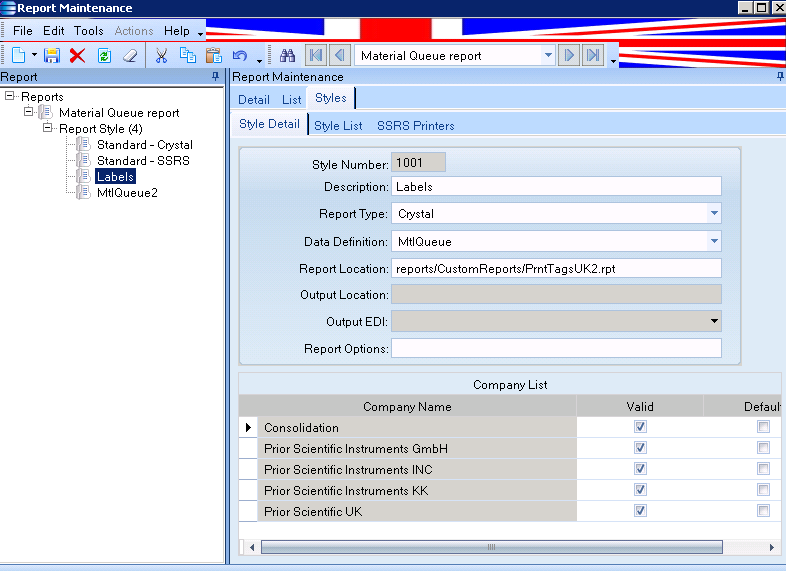Switch to the Style List tab
The width and height of the screenshot is (786, 571).
[338, 126]
